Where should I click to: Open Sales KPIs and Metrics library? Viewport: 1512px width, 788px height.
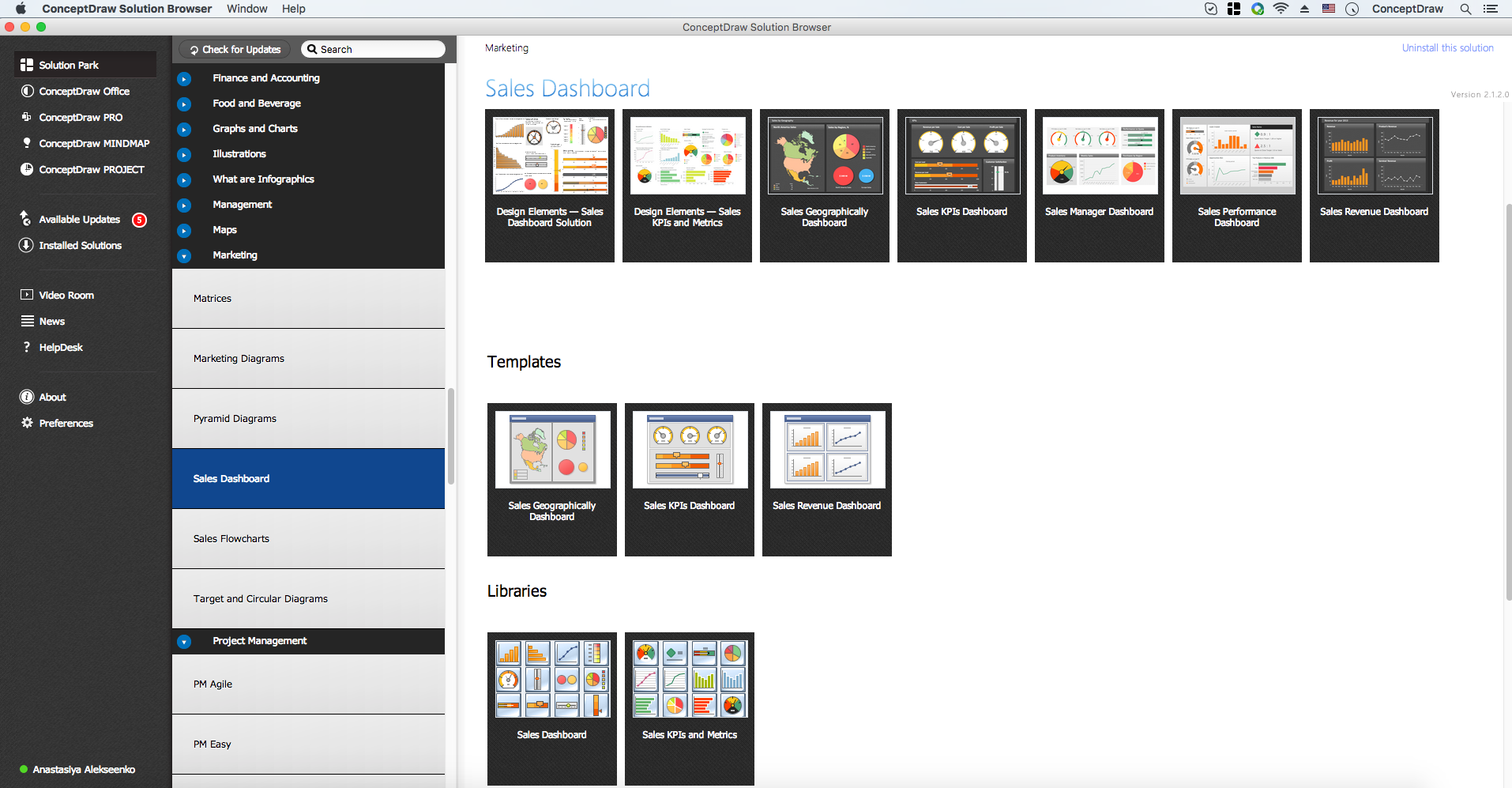click(690, 708)
